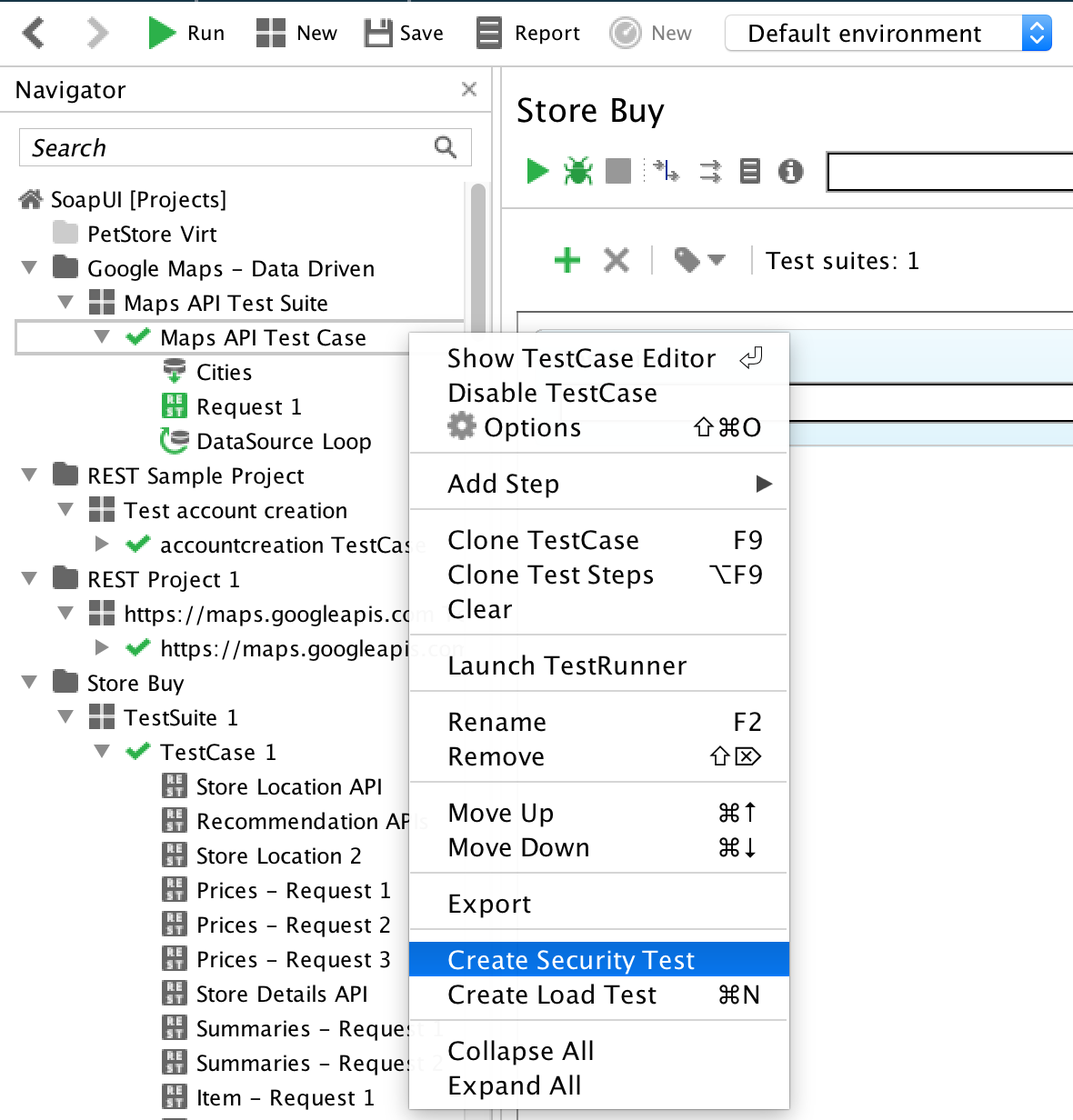Choose Launch TestRunner from context menu
Viewport: 1073px width, 1120px height.
pyautogui.click(x=567, y=665)
